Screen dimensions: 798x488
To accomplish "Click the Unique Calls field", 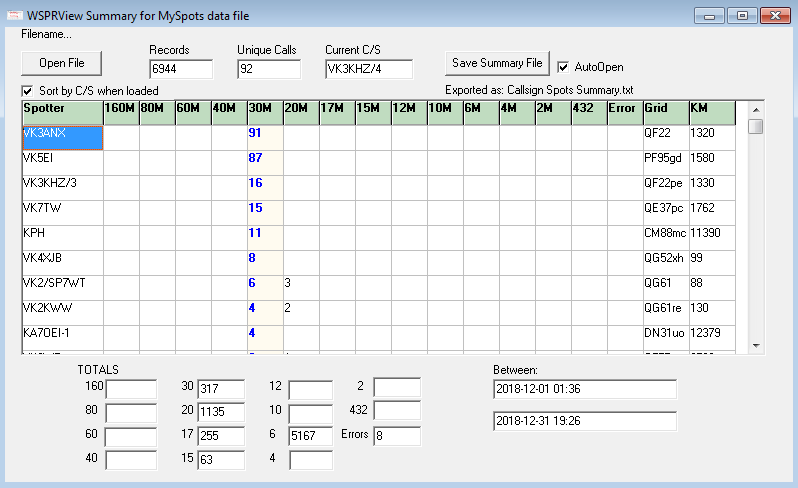I will (268, 69).
